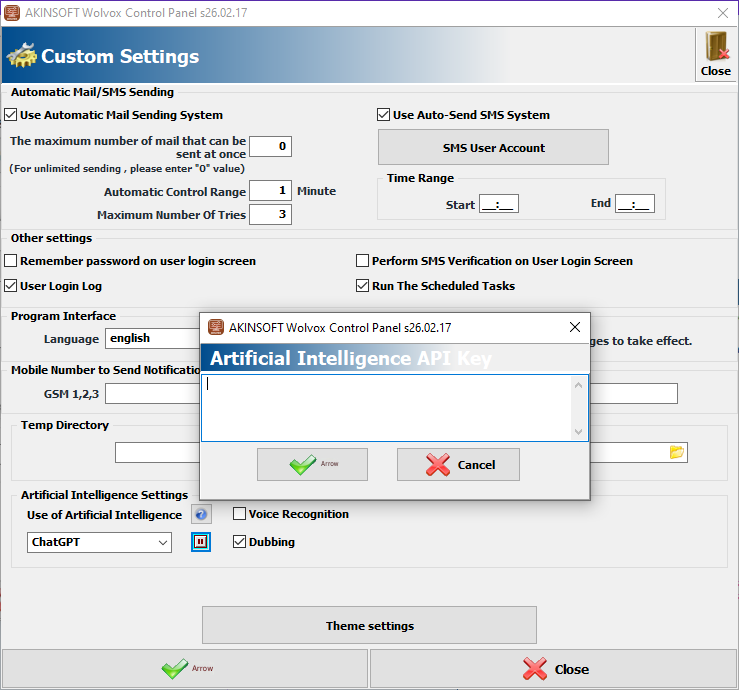This screenshot has width=739, height=690.
Task: Click the Custom Settings gear wrench icon
Action: [x=21, y=55]
